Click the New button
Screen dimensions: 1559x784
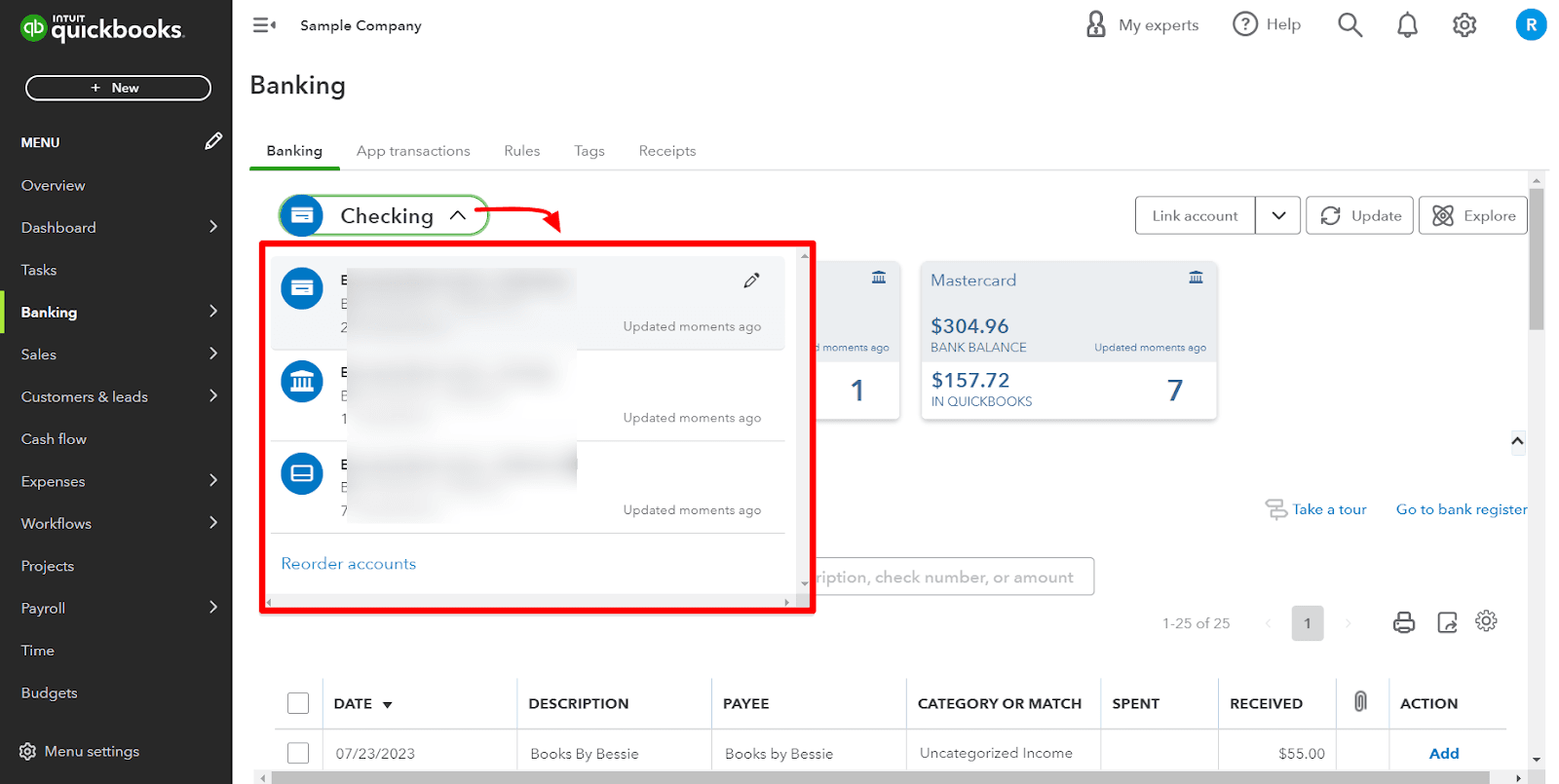[x=118, y=88]
